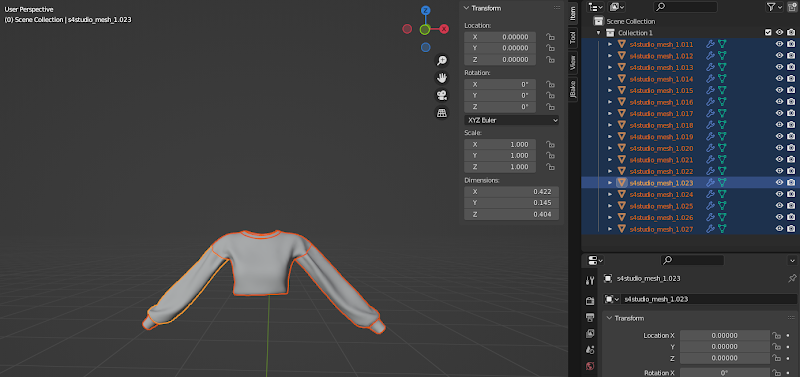
Task: Collapse Collection 1 in the outliner
Action: click(x=598, y=33)
